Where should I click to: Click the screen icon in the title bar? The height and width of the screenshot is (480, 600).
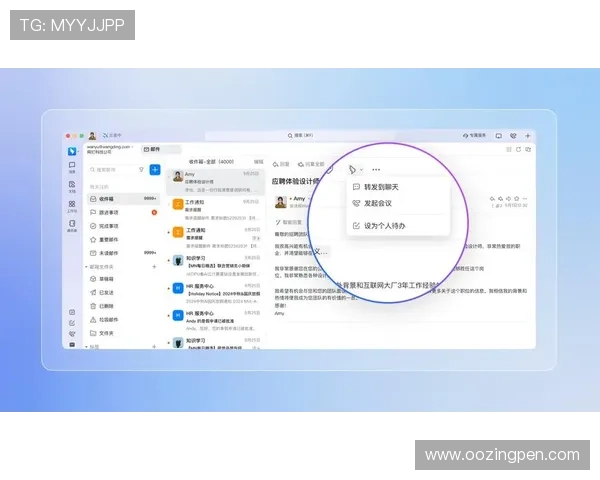(x=499, y=136)
